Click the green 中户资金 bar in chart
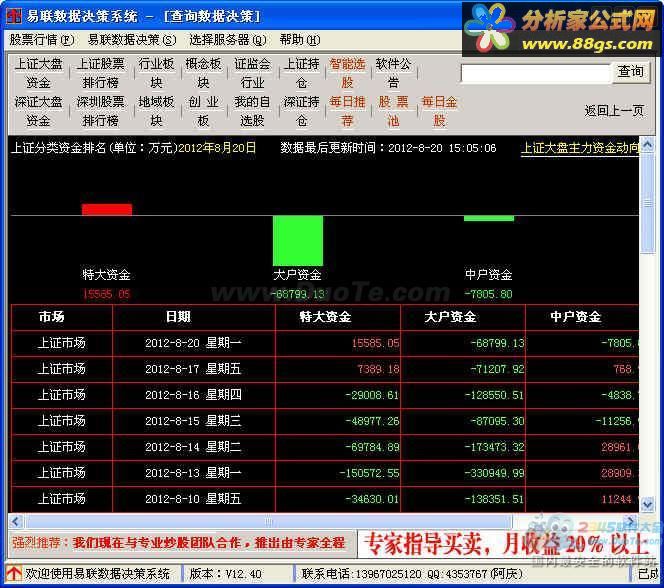This screenshot has height=588, width=664. pos(489,218)
